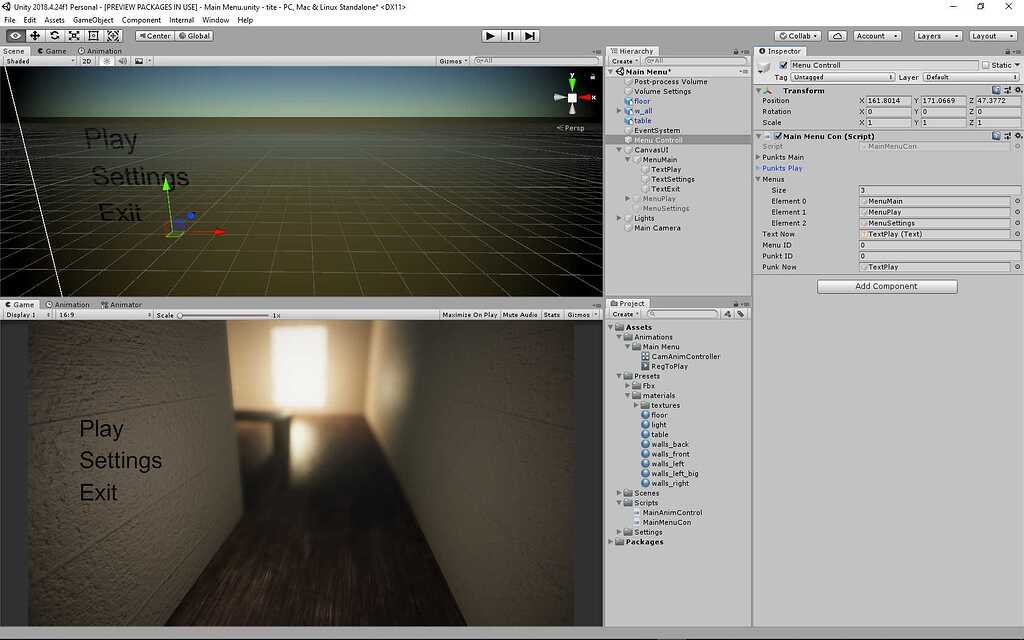Pause the game preview

point(510,35)
